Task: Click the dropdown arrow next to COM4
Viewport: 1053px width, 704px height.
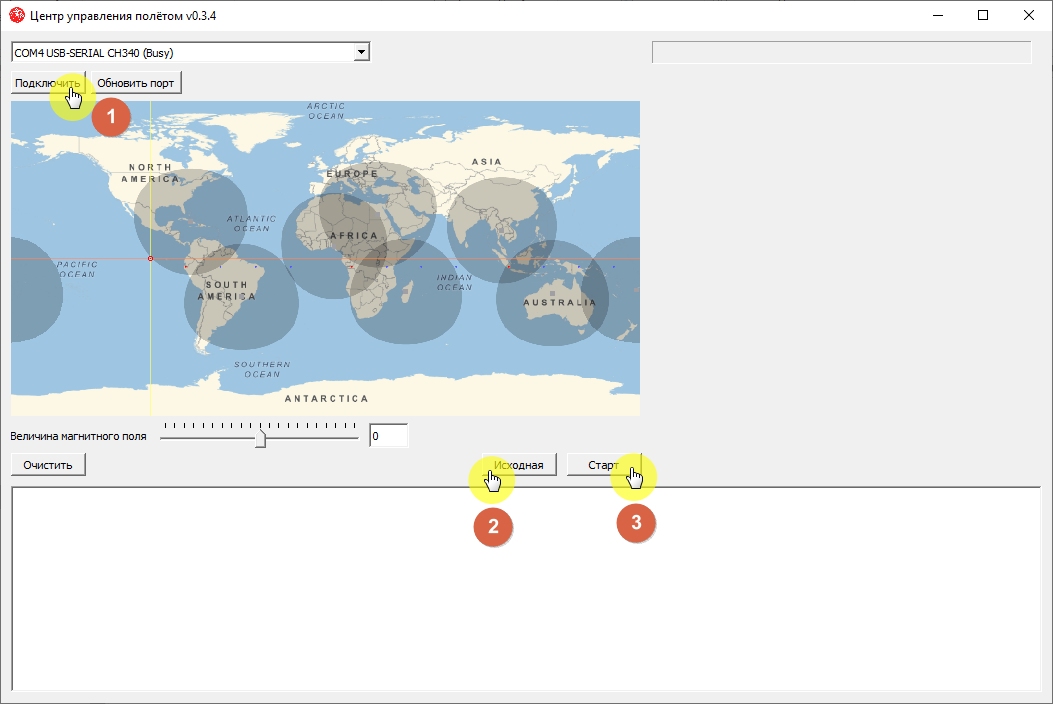Action: (362, 51)
